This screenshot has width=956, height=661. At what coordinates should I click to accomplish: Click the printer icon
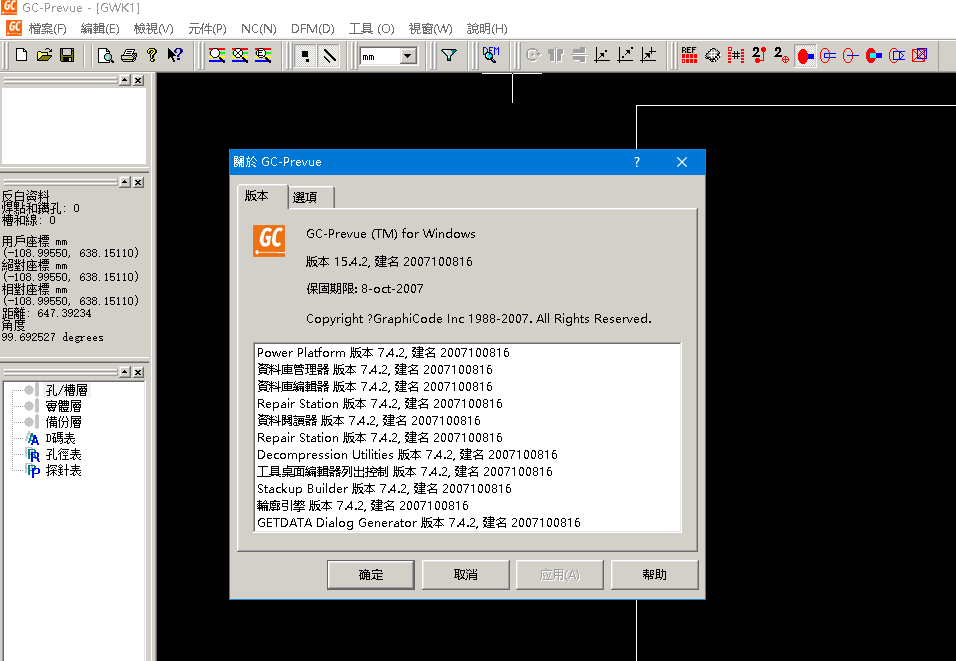[129, 55]
